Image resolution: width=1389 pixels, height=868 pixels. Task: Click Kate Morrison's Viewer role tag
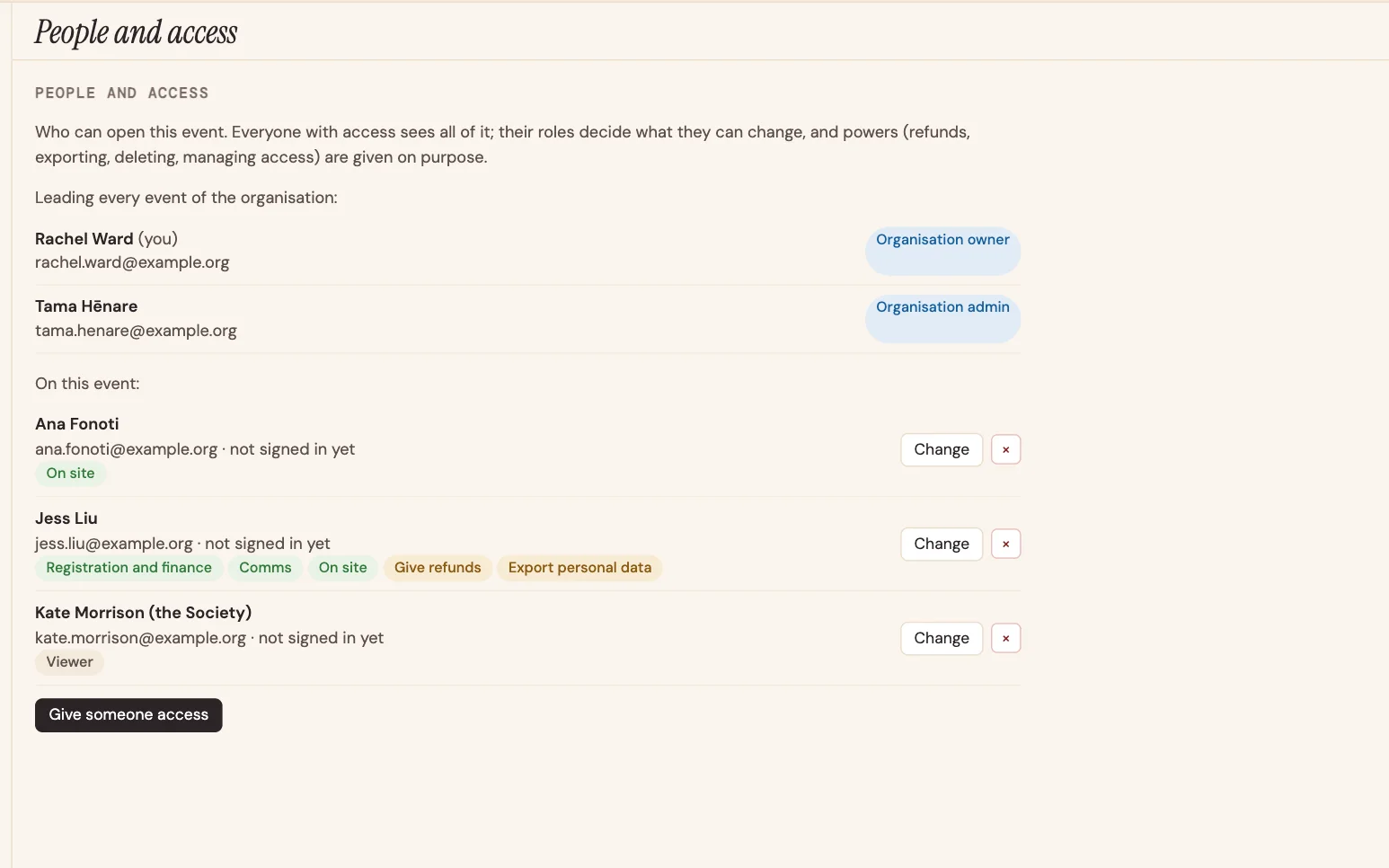click(x=69, y=662)
